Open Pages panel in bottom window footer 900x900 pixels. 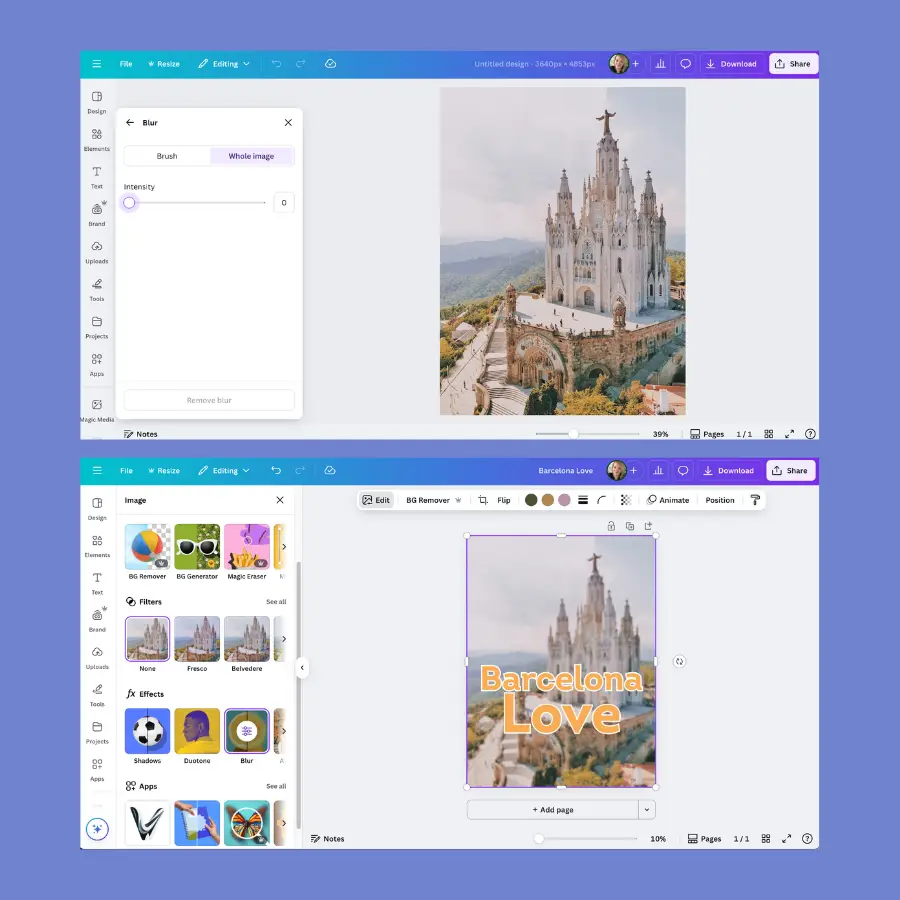pos(704,839)
